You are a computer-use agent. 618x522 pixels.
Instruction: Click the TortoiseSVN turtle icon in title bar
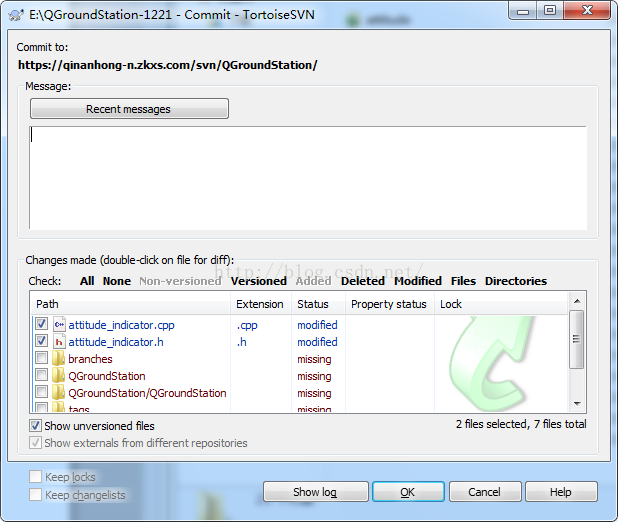tap(16, 15)
